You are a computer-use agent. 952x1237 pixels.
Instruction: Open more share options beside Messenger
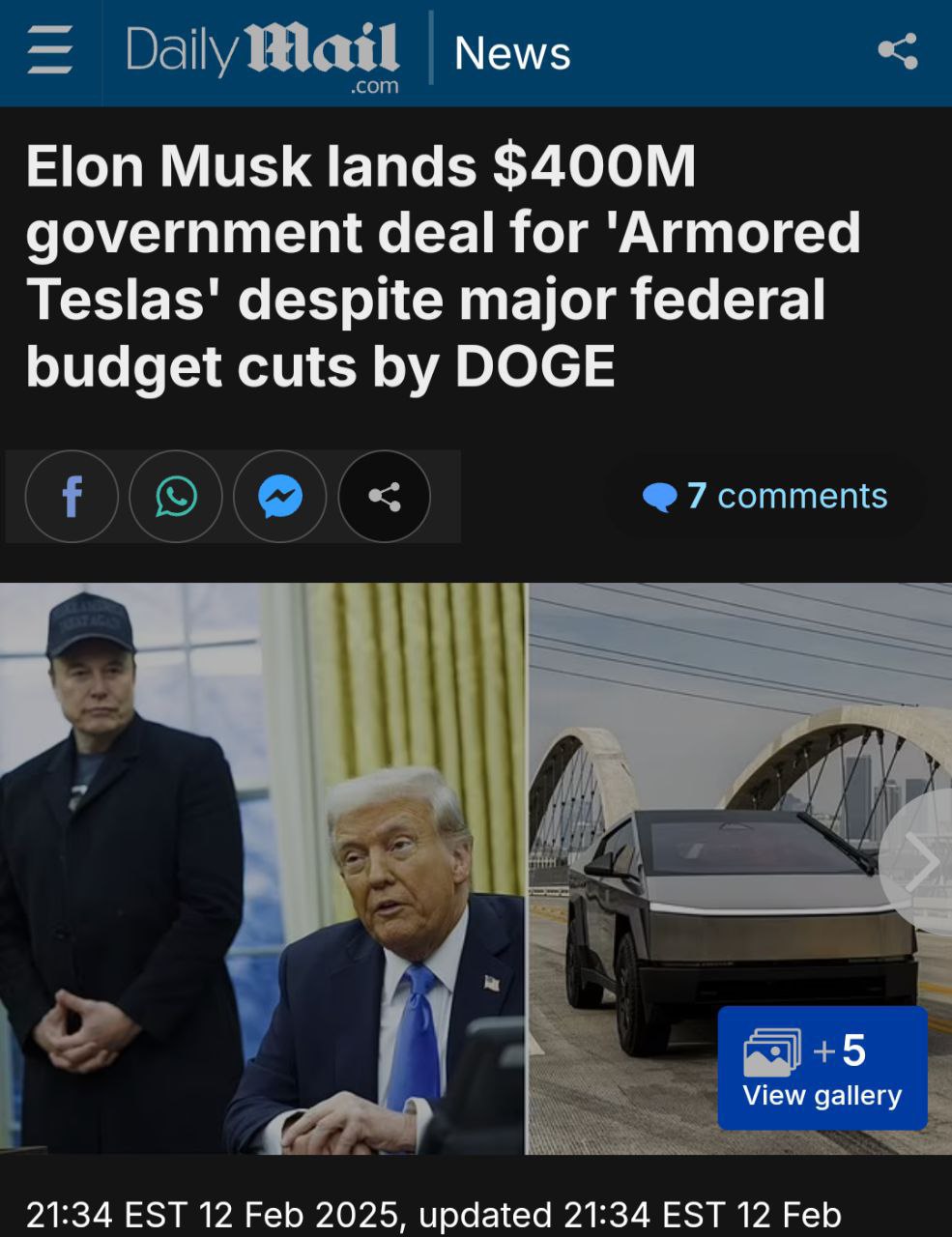click(385, 497)
